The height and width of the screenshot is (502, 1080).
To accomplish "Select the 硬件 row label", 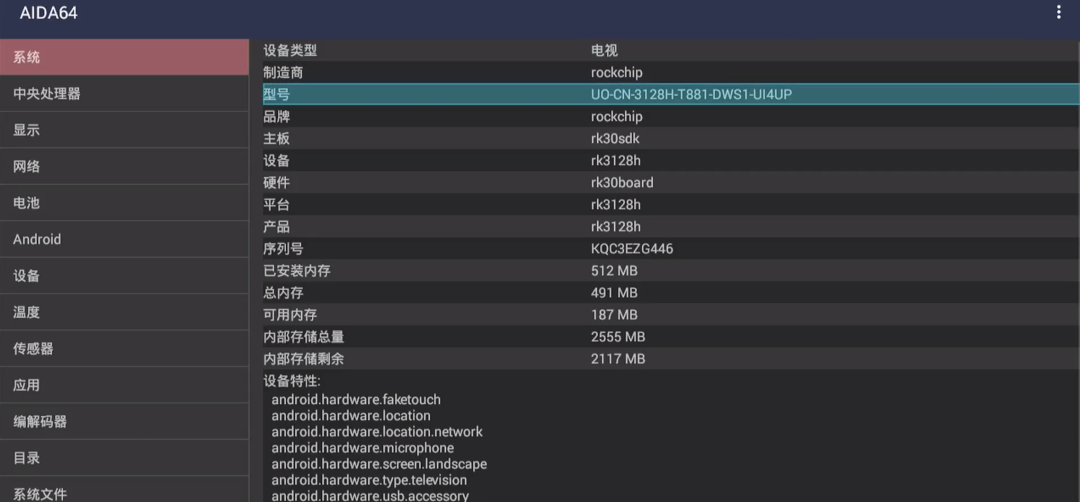I will 276,182.
